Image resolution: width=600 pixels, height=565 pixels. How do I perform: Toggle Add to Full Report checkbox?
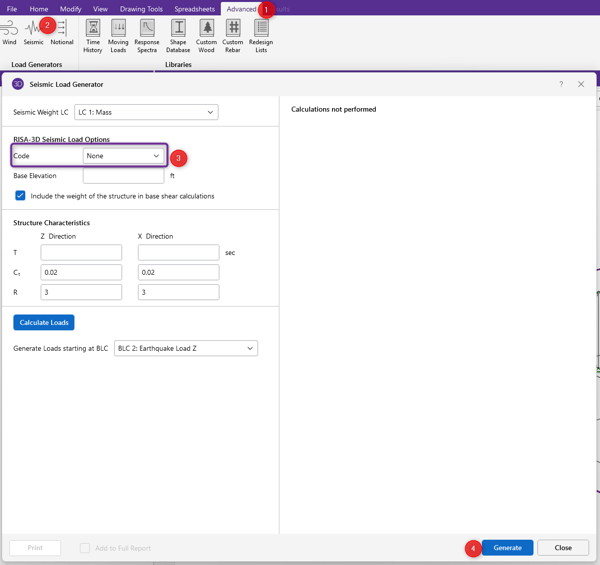(x=85, y=548)
